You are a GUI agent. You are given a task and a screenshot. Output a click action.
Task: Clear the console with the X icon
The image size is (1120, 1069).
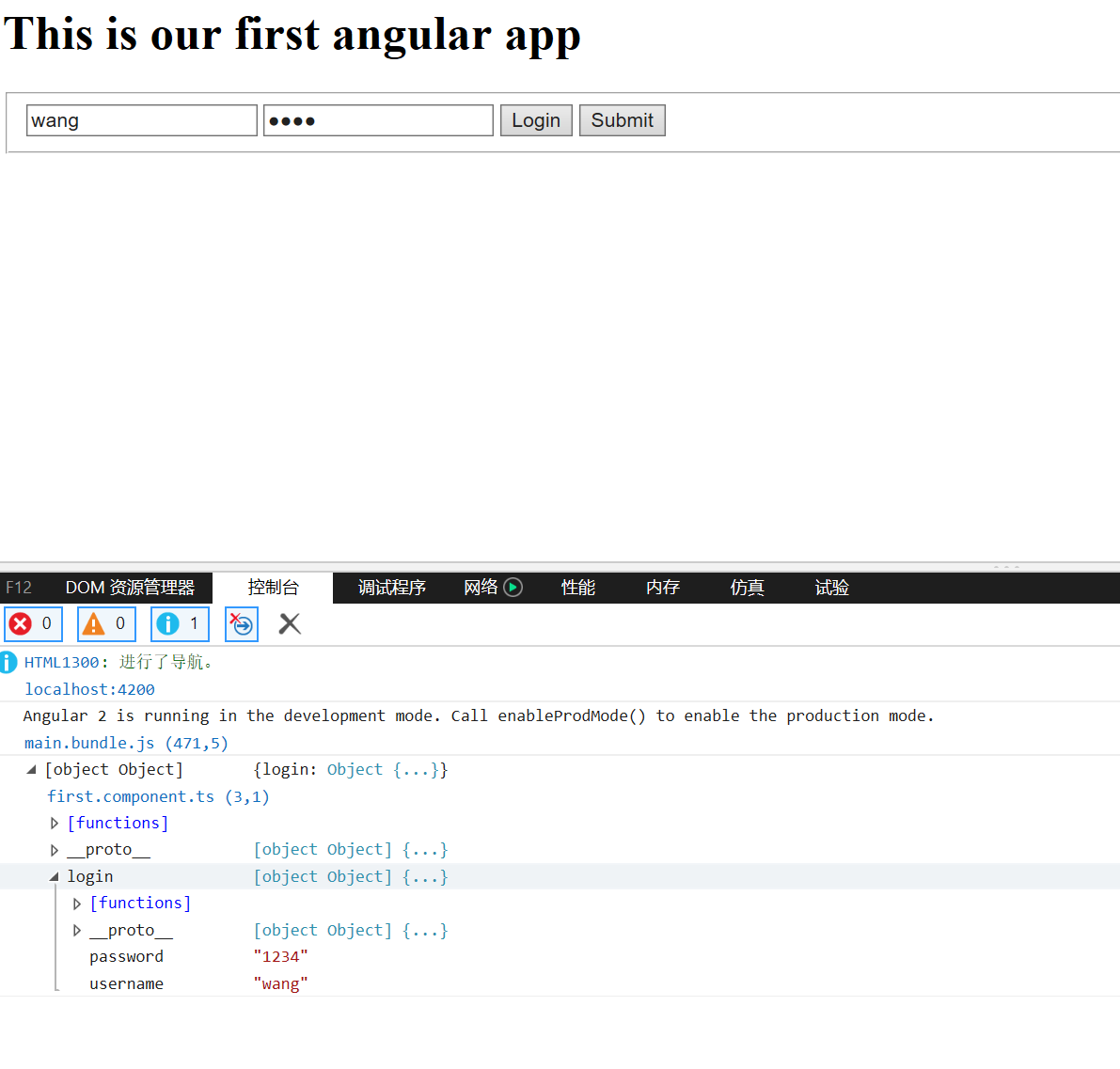(x=290, y=624)
